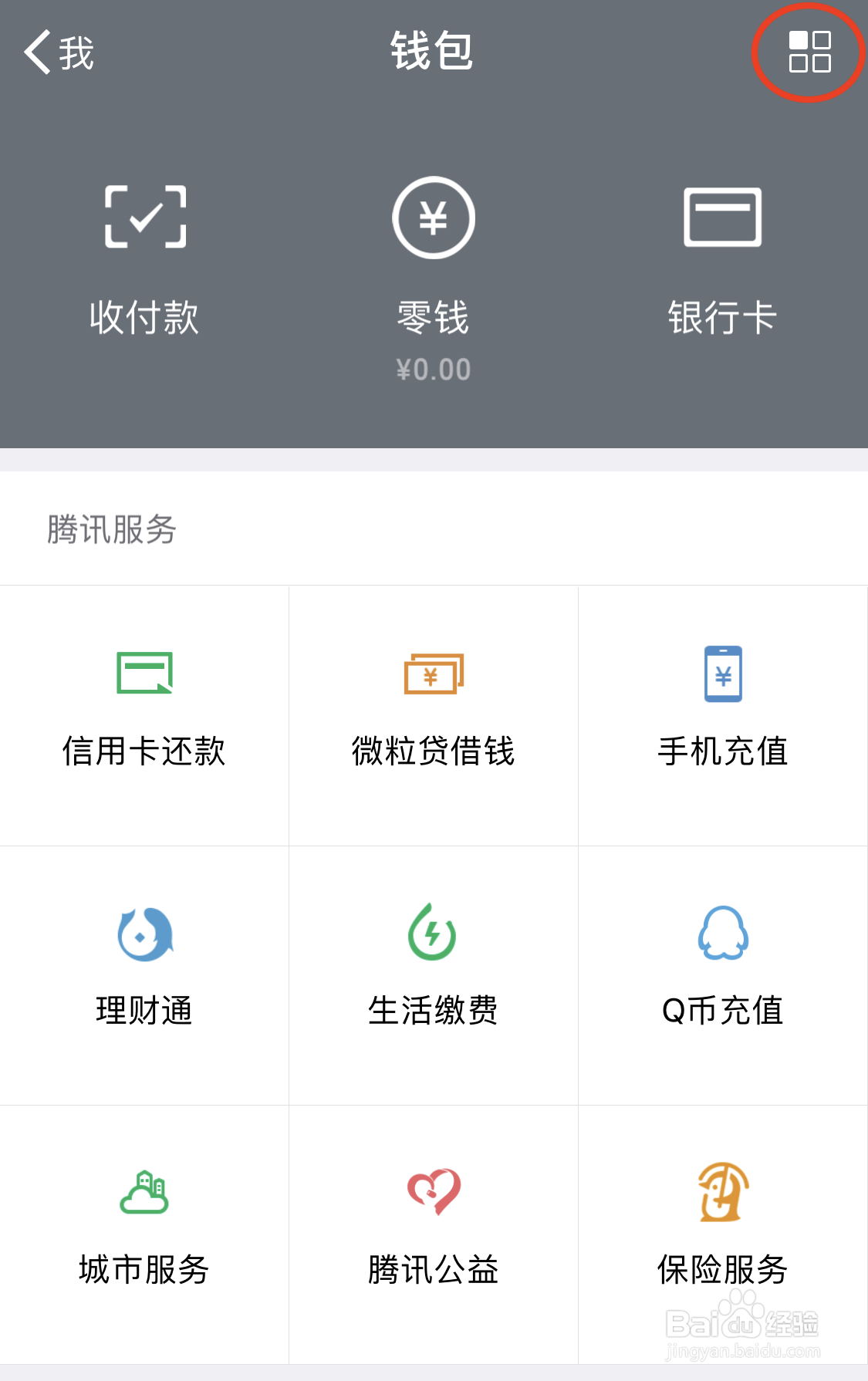This screenshot has width=868, height=1381.
Task: Tap the 信用卡还款 label
Action: 144,751
